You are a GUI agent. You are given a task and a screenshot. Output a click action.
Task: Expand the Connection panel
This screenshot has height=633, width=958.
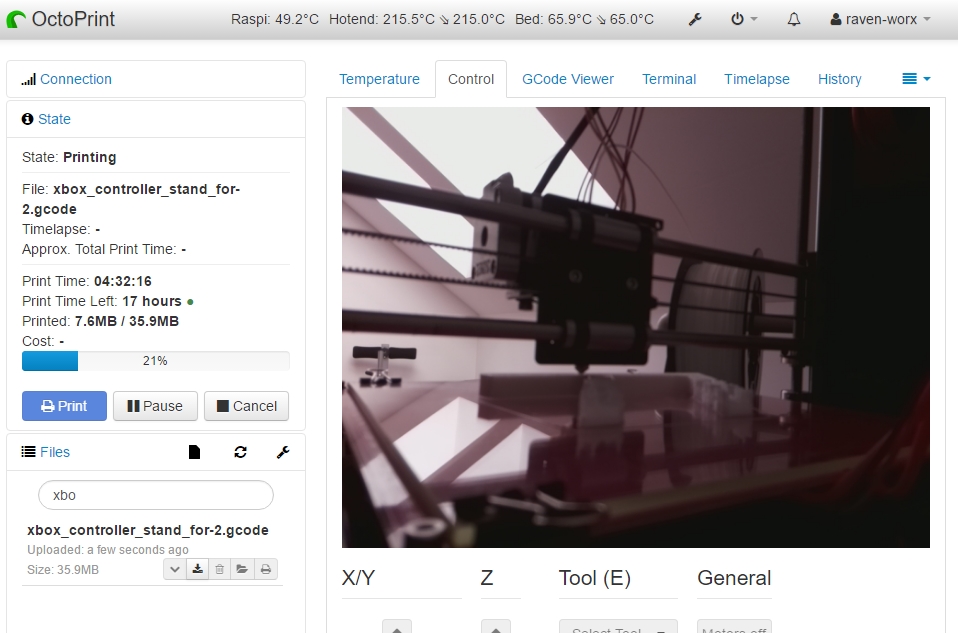[x=76, y=79]
